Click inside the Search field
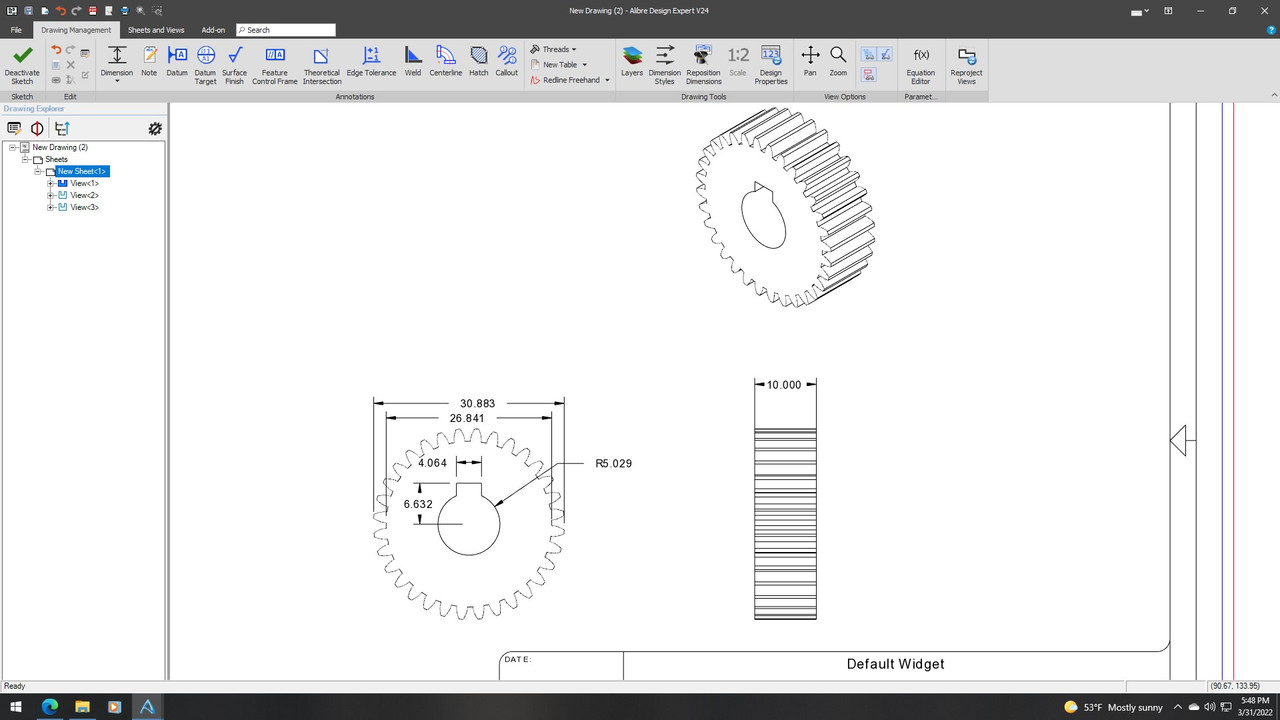 [285, 29]
